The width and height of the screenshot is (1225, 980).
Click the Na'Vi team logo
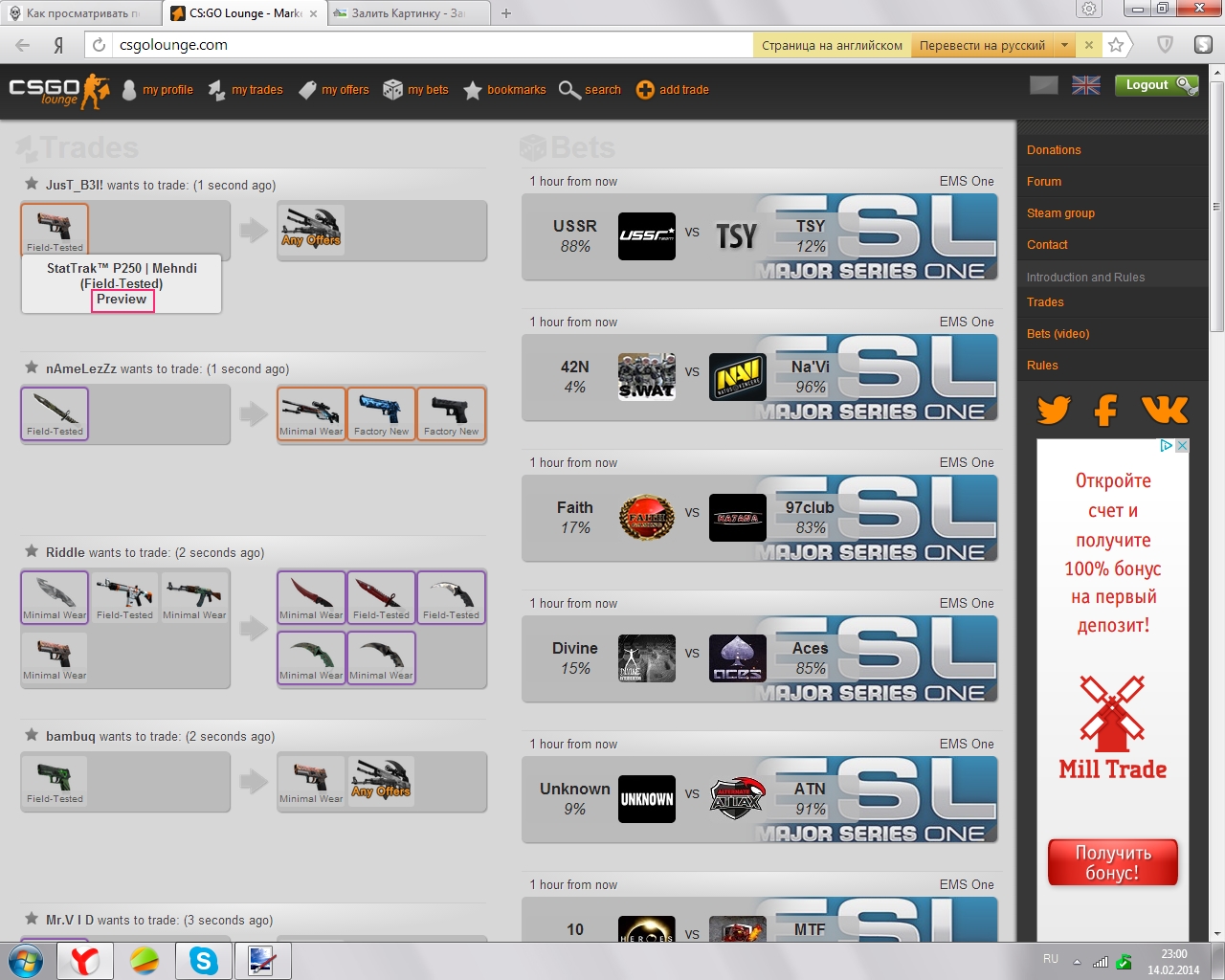pos(738,377)
